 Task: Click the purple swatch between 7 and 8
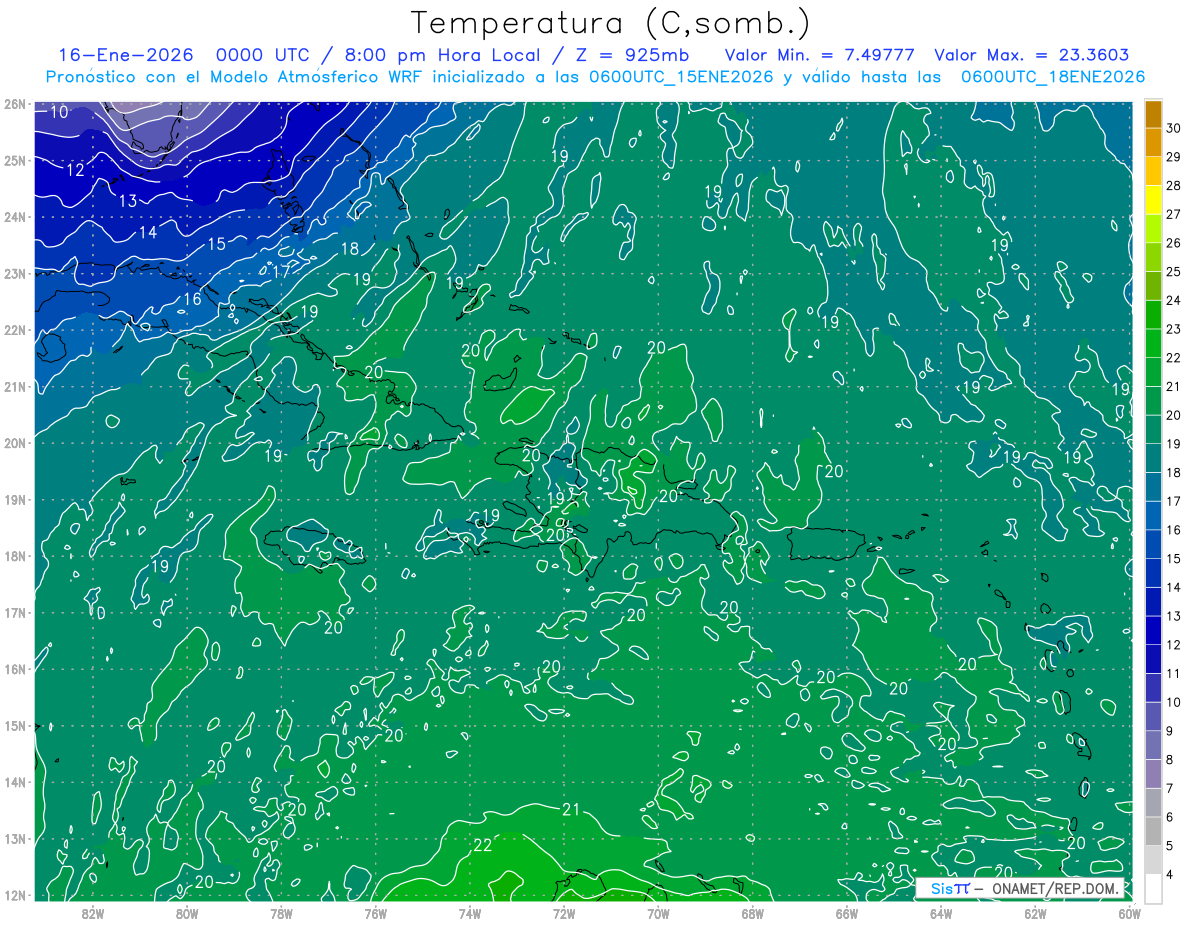point(1153,774)
